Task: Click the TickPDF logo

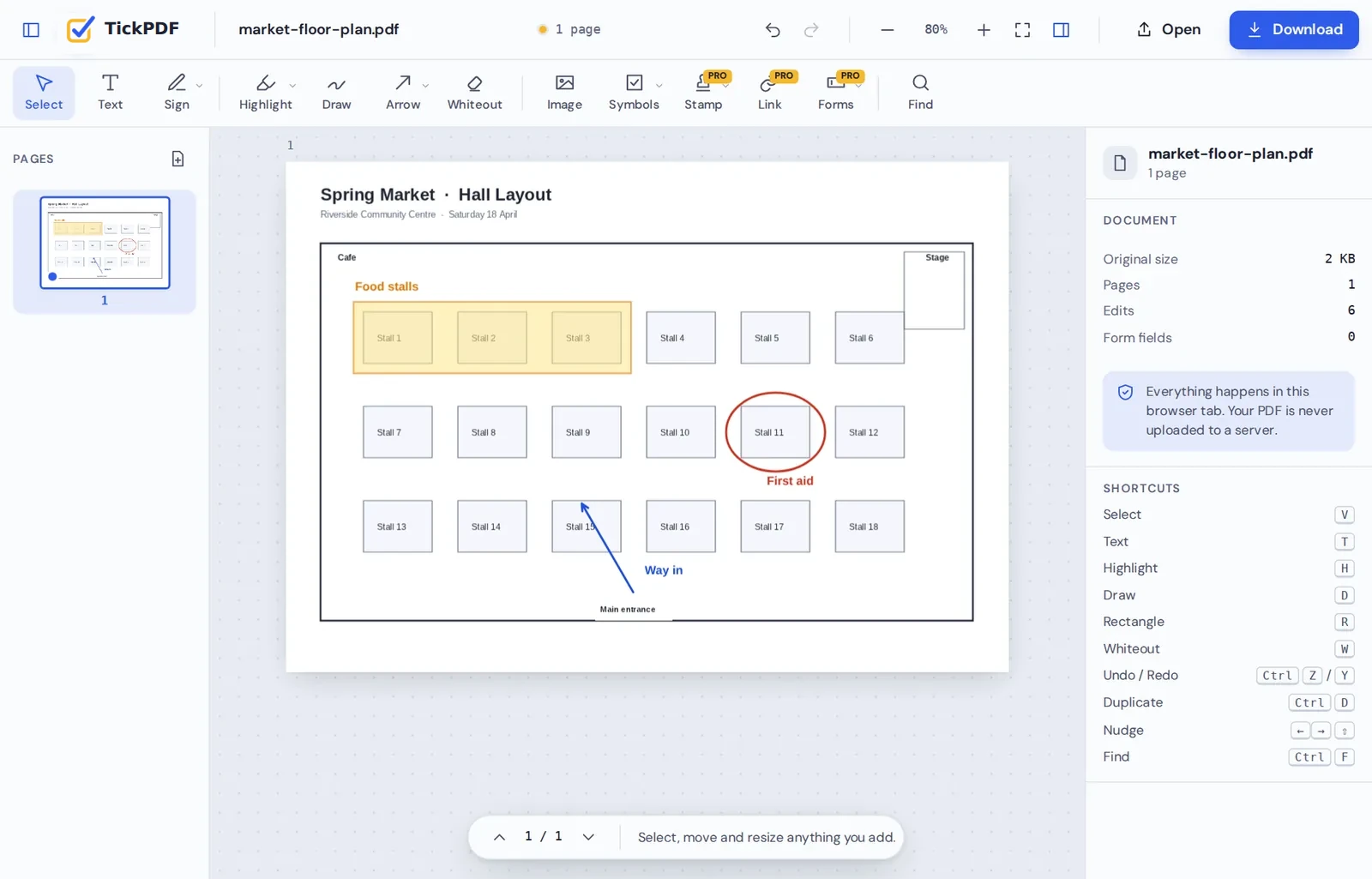Action: pos(123,29)
